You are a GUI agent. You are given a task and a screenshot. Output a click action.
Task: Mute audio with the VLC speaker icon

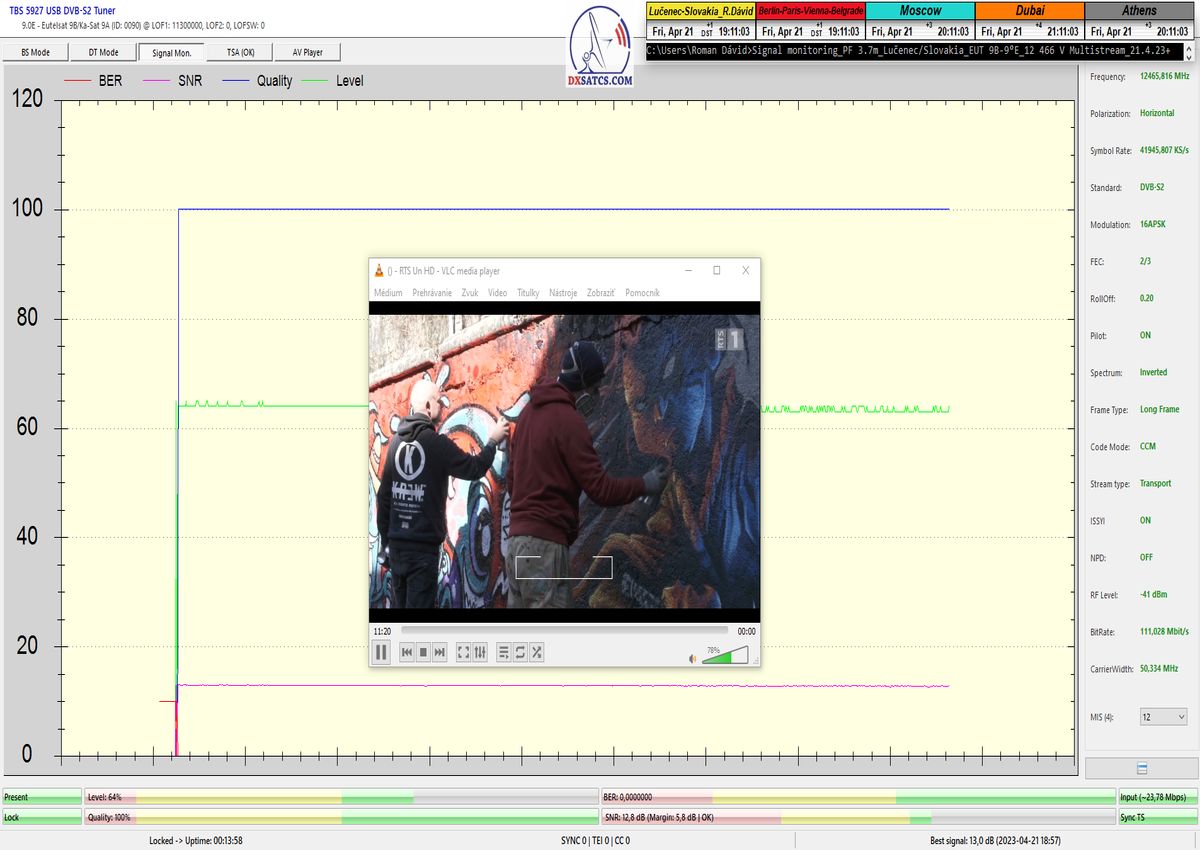pos(691,658)
